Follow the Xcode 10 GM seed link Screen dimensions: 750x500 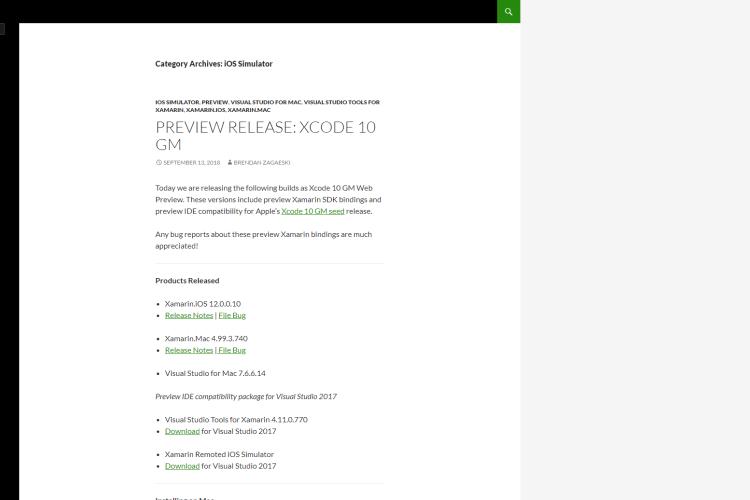(313, 211)
